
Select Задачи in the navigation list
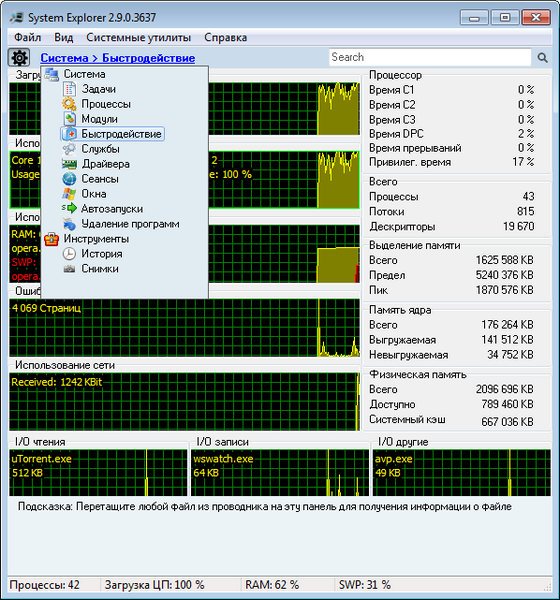(x=99, y=89)
